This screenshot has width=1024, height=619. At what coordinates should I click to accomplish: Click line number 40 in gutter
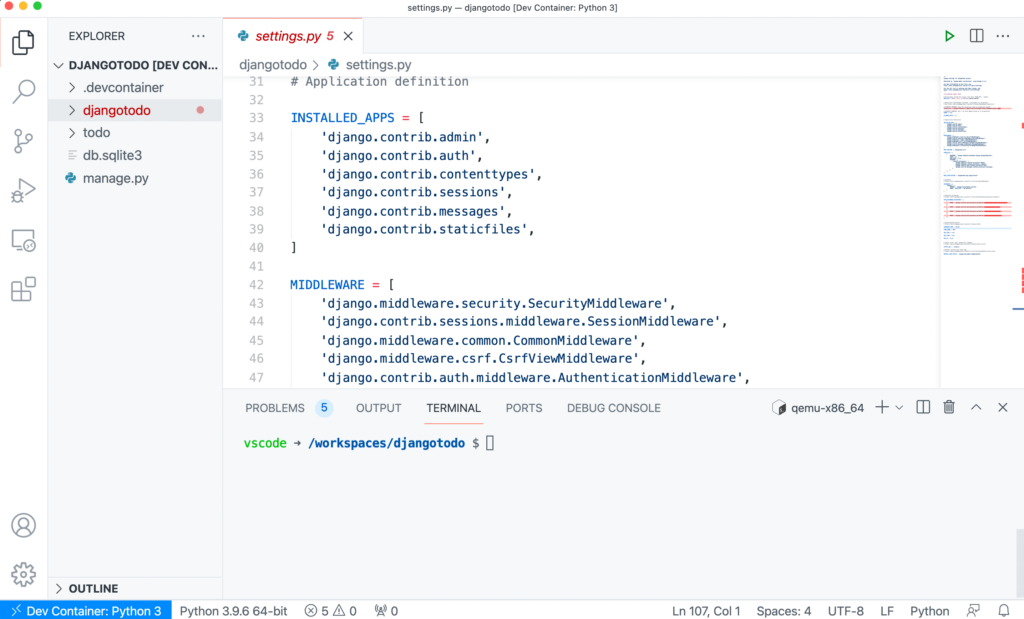click(256, 248)
